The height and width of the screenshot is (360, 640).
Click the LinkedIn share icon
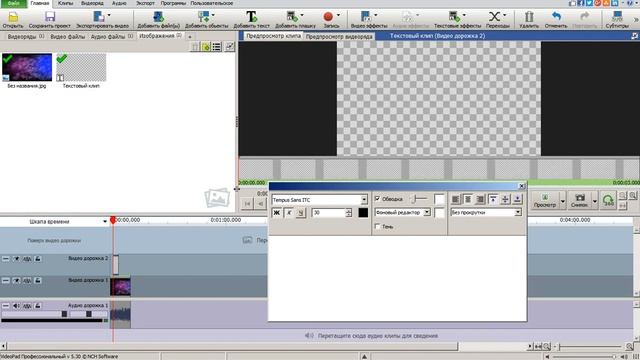point(615,3)
